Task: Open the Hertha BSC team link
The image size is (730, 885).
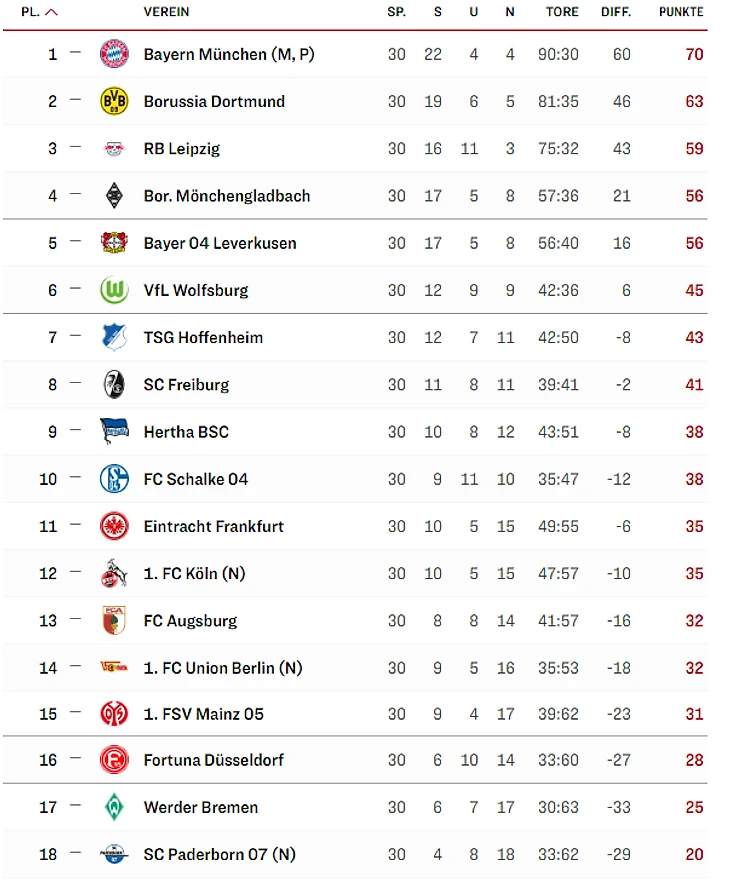Action: [186, 432]
